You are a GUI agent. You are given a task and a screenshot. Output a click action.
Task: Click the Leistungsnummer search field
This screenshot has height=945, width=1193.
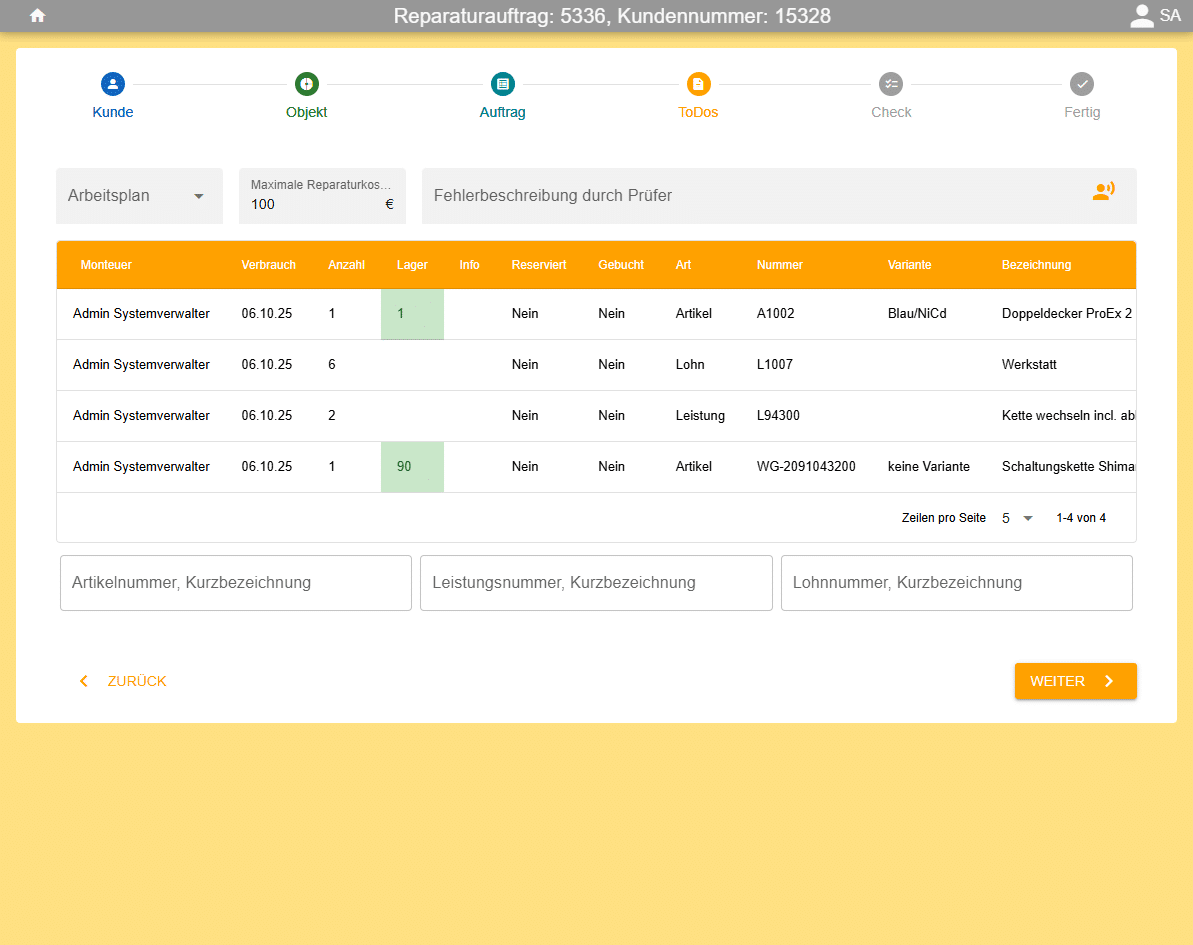[596, 583]
